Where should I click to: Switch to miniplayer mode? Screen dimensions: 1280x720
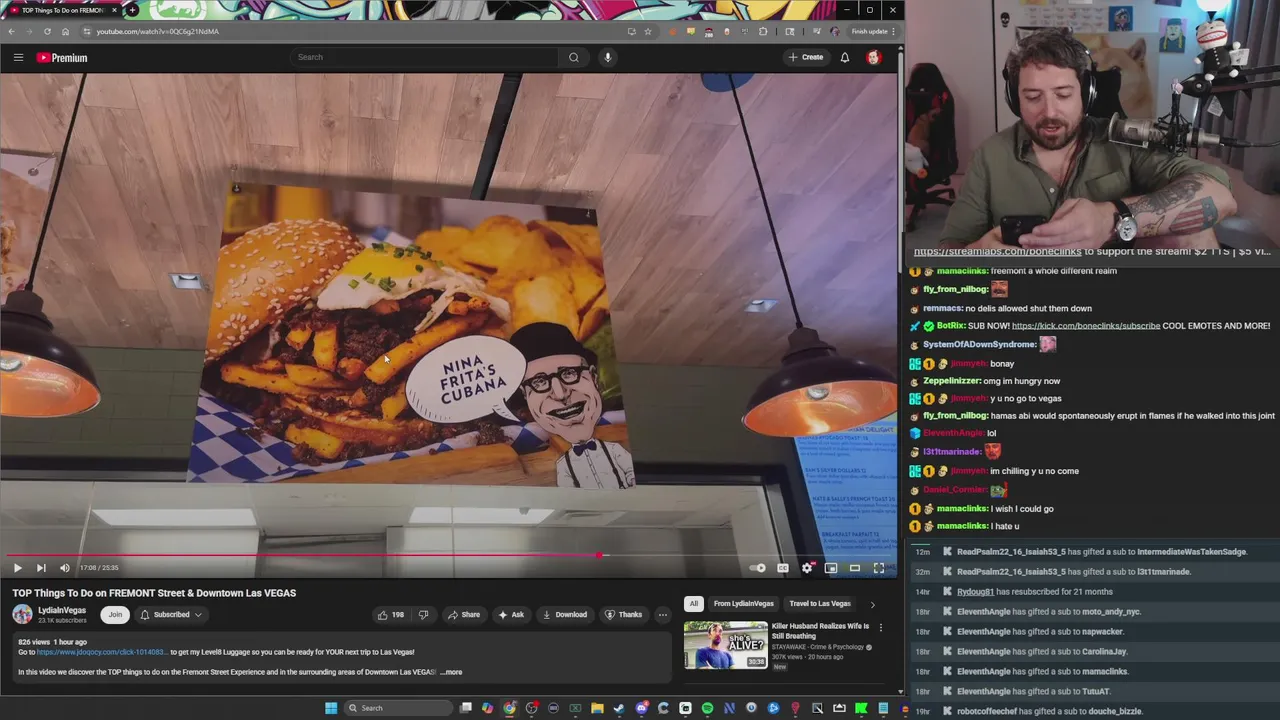click(831, 568)
